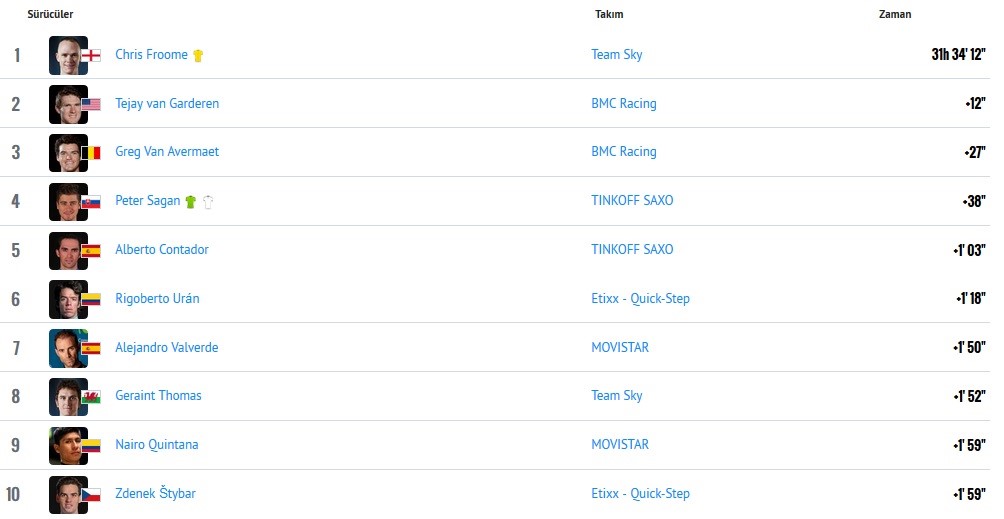Click the white jersey icon beside Peter Sagan
The width and height of the screenshot is (1004, 519).
[x=208, y=201]
